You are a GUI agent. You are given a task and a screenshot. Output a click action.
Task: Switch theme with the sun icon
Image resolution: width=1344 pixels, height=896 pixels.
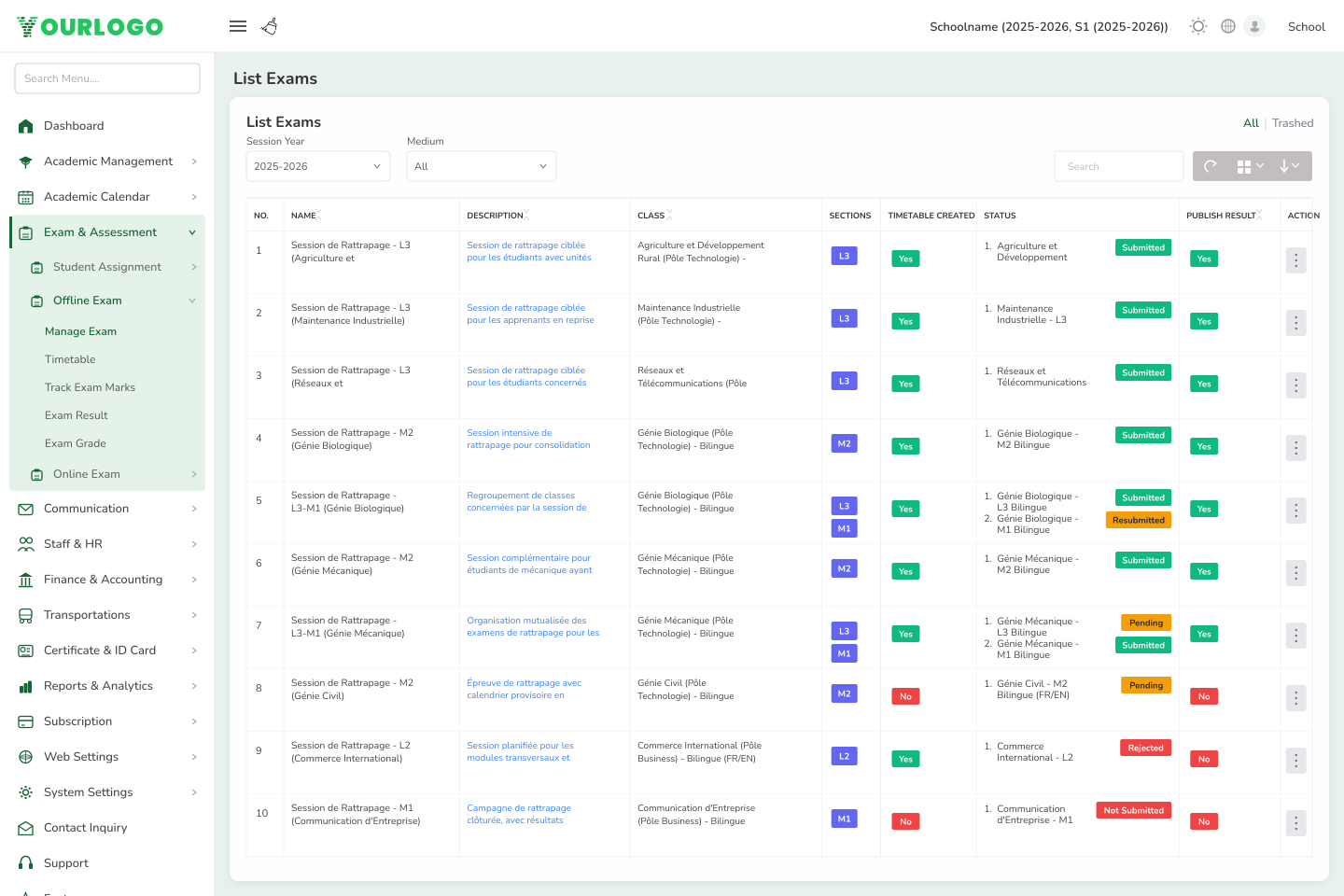pos(1198,26)
